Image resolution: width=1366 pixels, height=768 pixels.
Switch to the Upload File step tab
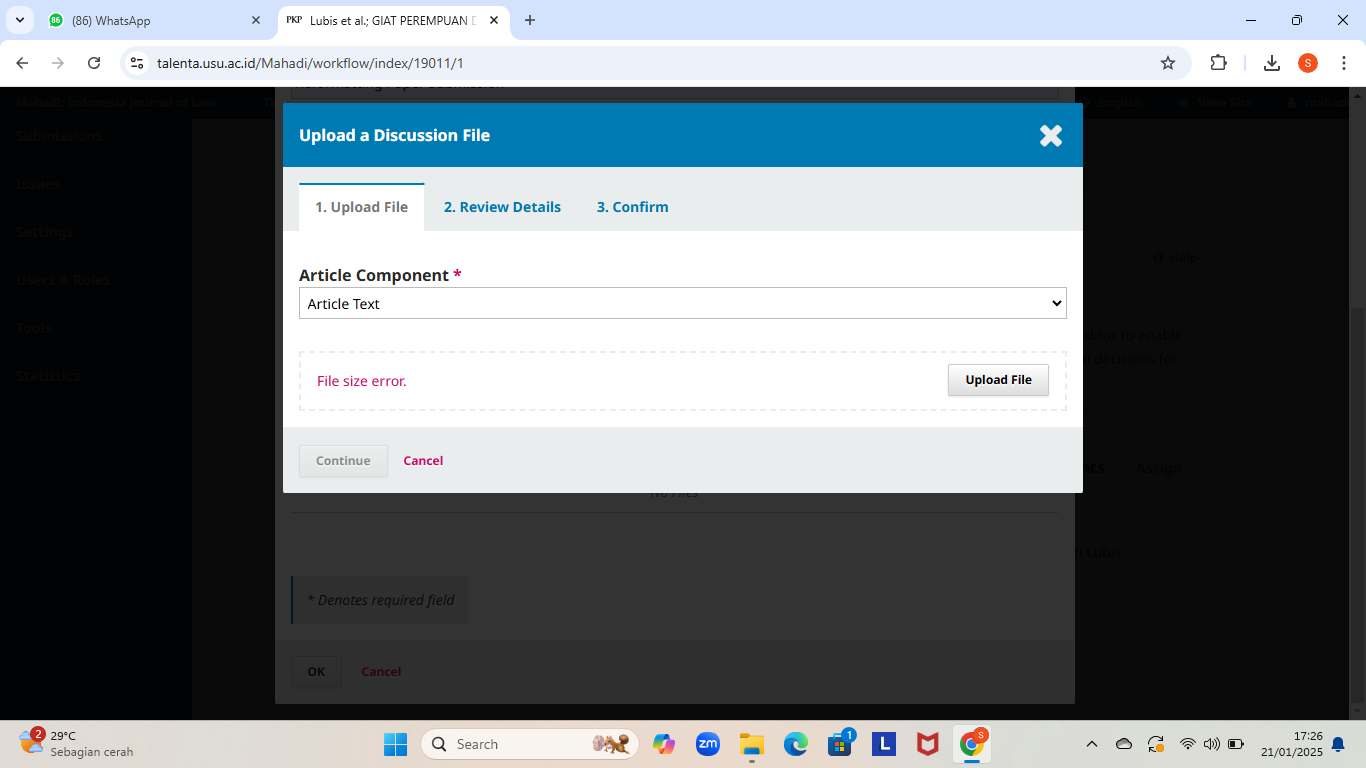(362, 207)
